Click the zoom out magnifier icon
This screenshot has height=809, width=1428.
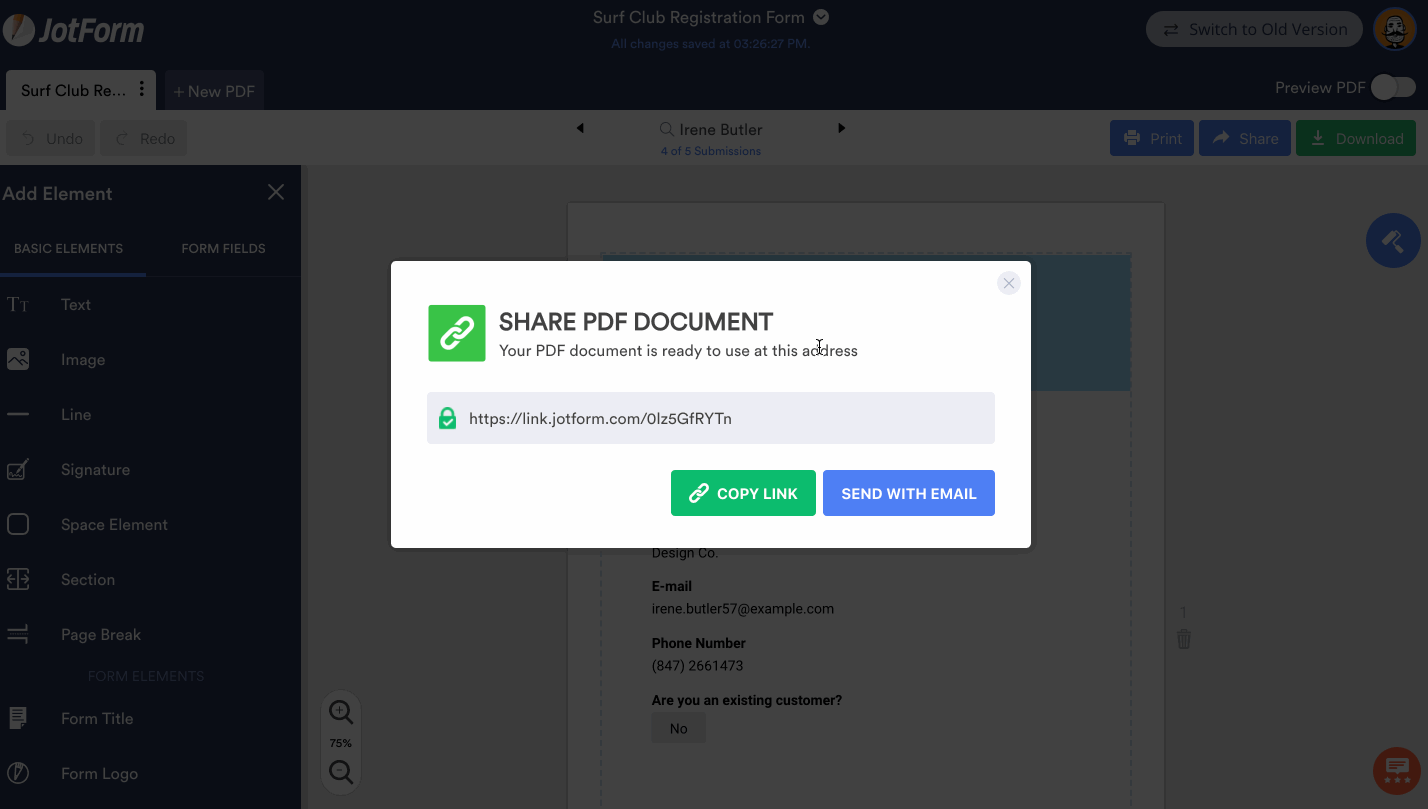pos(341,772)
